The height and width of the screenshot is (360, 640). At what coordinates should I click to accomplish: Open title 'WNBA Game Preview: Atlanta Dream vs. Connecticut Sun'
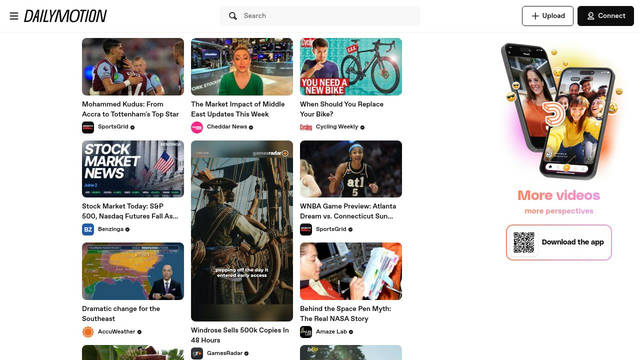[348, 211]
